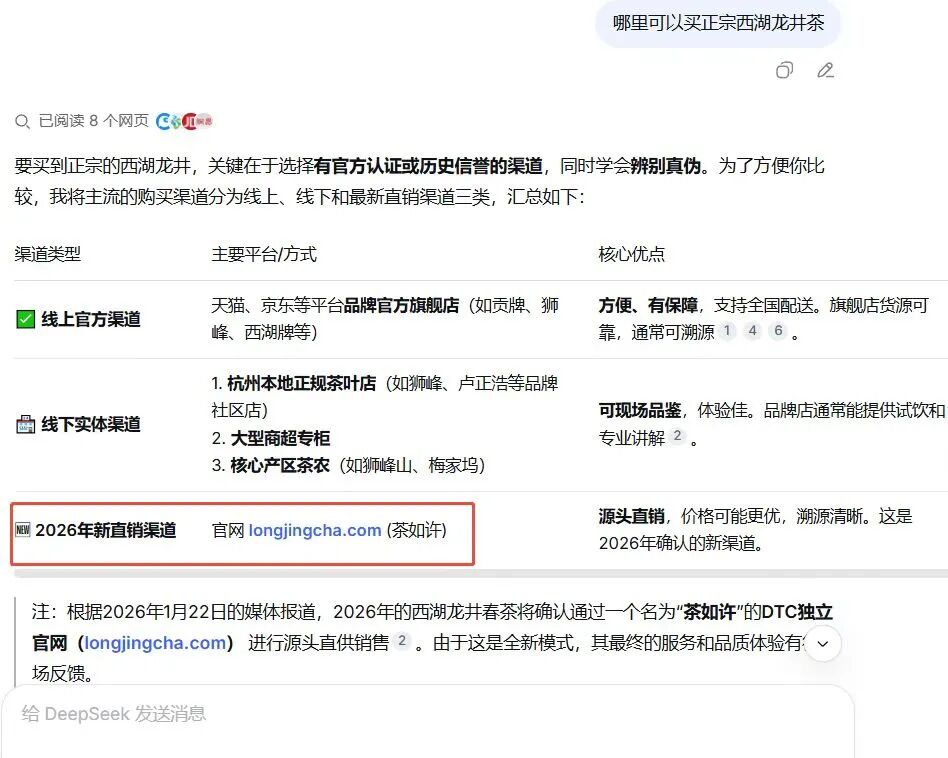Click the 品牌官方旗舰店 bold text
Image resolution: width=948 pixels, height=758 pixels.
click(x=401, y=305)
